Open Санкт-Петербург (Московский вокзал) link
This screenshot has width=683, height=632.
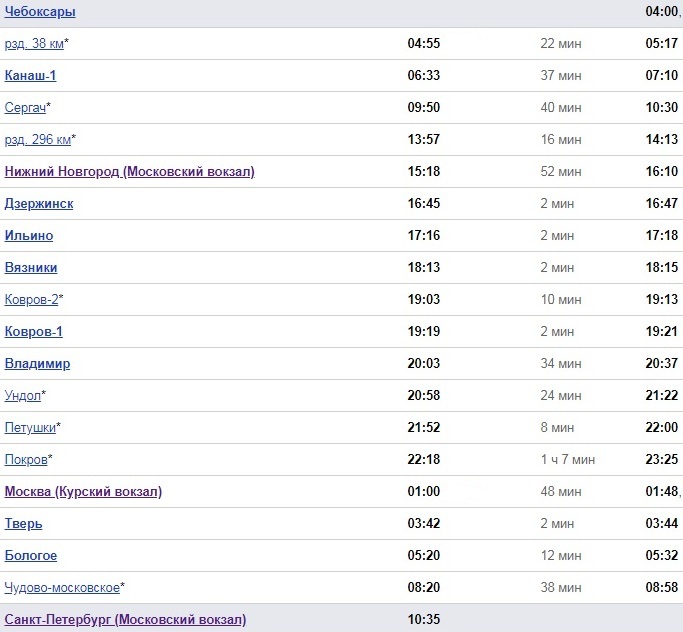coord(125,620)
